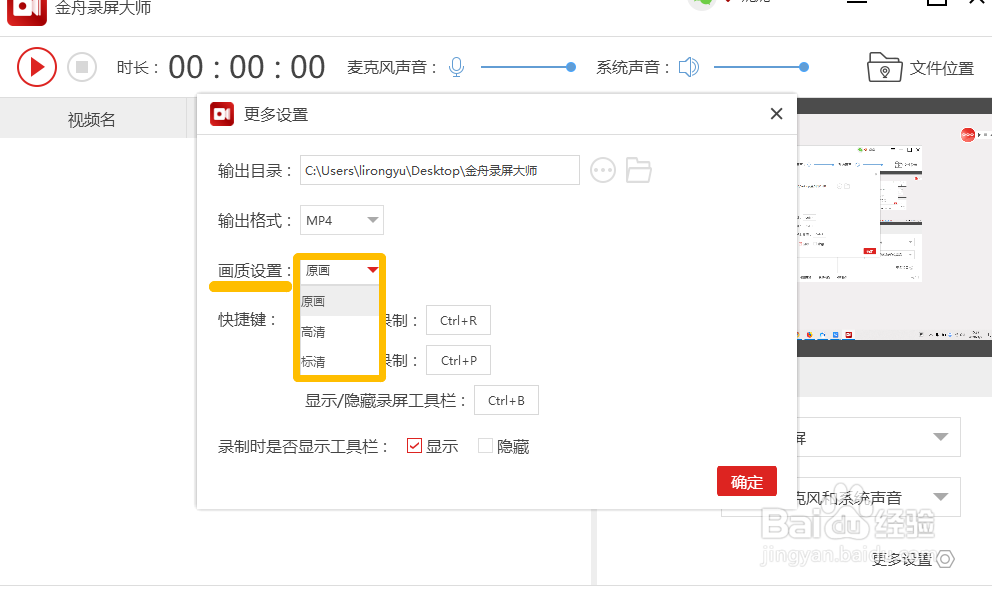Image resolution: width=992 pixels, height=589 pixels.
Task: Expand the audio source dropdown behind dialog
Action: click(x=940, y=497)
